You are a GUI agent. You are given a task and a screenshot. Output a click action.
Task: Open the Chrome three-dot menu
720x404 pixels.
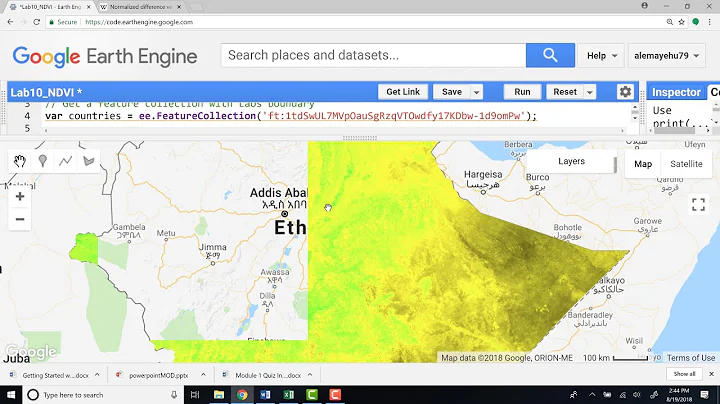(x=709, y=22)
